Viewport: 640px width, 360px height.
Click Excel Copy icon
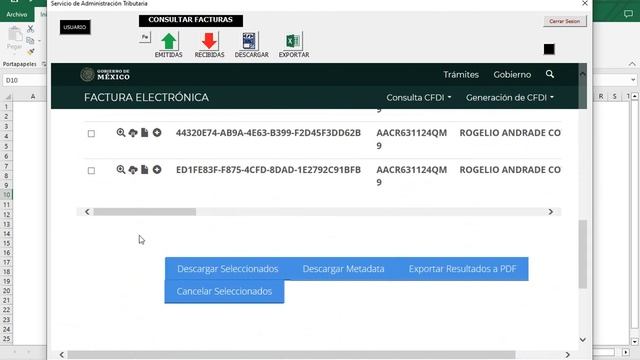(x=30, y=40)
